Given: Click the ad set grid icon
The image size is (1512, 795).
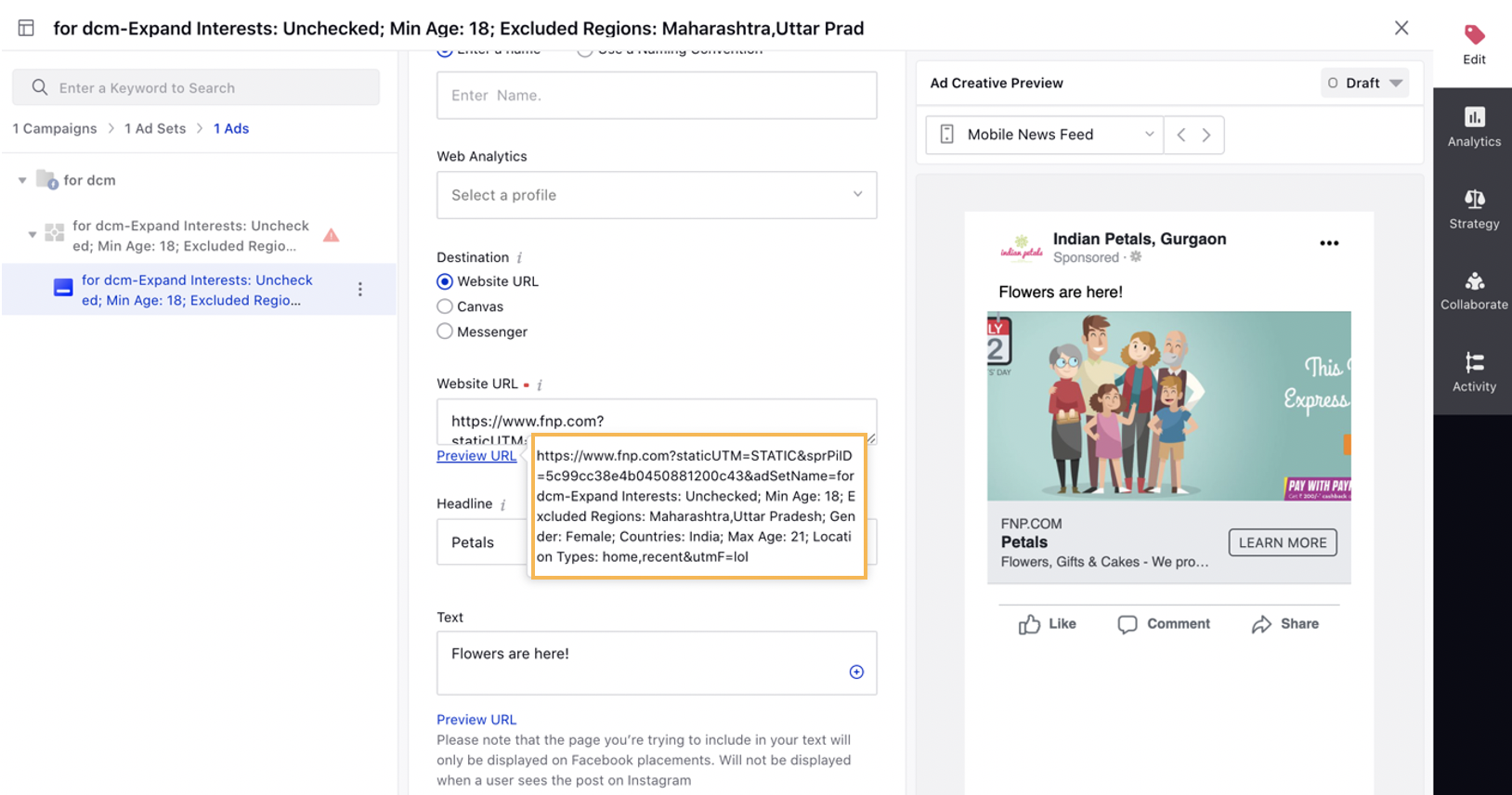Looking at the screenshot, I should [x=55, y=233].
